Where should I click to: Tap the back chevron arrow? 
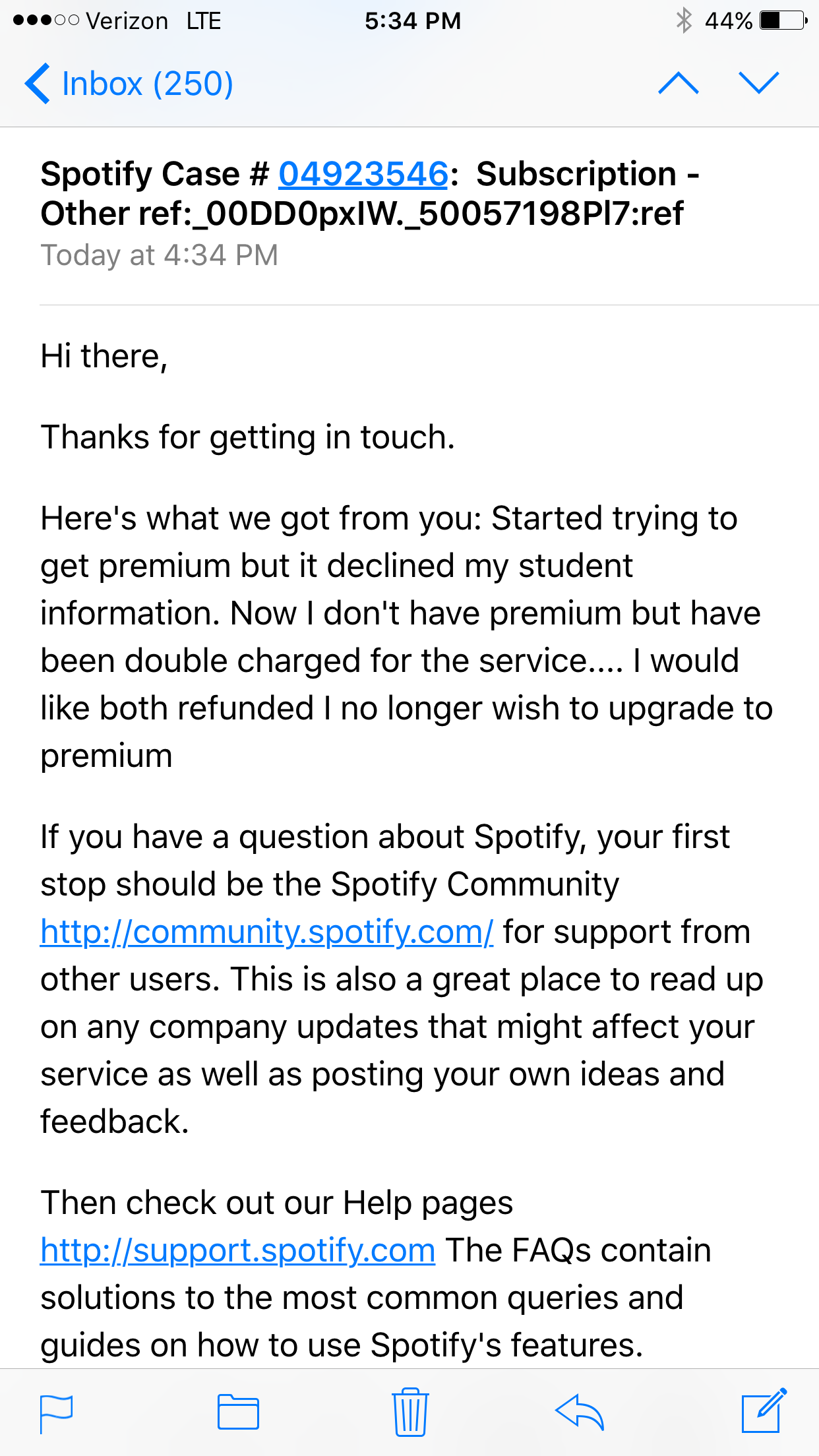point(37,84)
